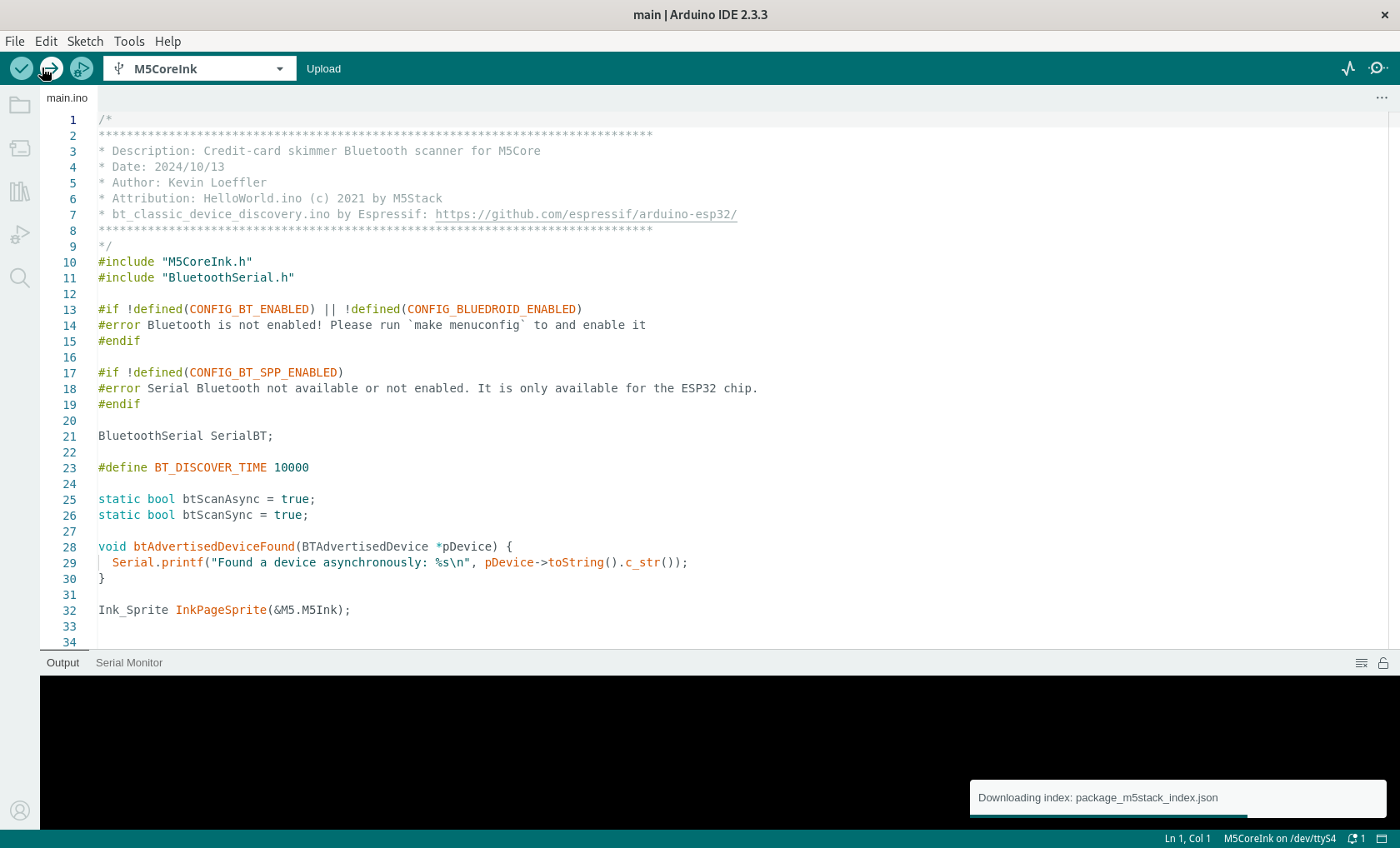Open the account profile icon
This screenshot has width=1400, height=848.
(20, 811)
